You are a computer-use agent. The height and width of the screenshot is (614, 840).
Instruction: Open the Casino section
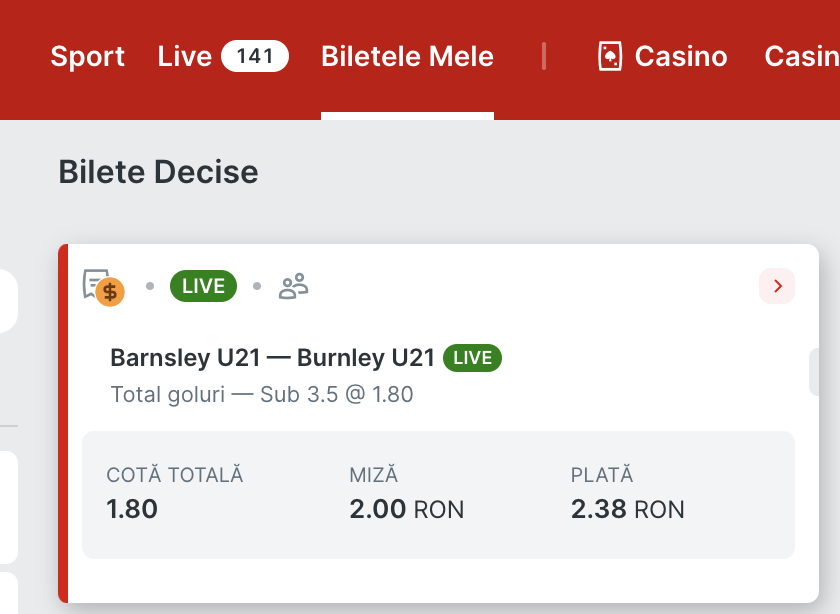click(681, 56)
